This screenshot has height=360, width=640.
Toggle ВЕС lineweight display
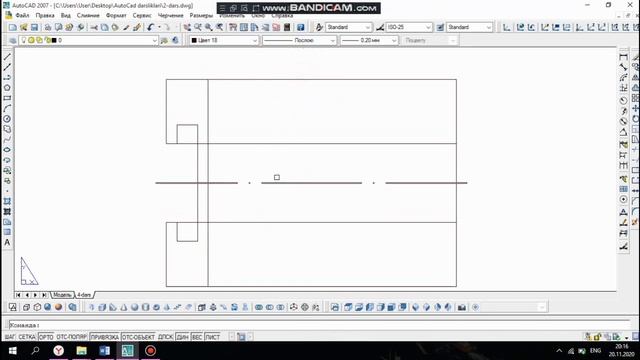[x=197, y=337]
